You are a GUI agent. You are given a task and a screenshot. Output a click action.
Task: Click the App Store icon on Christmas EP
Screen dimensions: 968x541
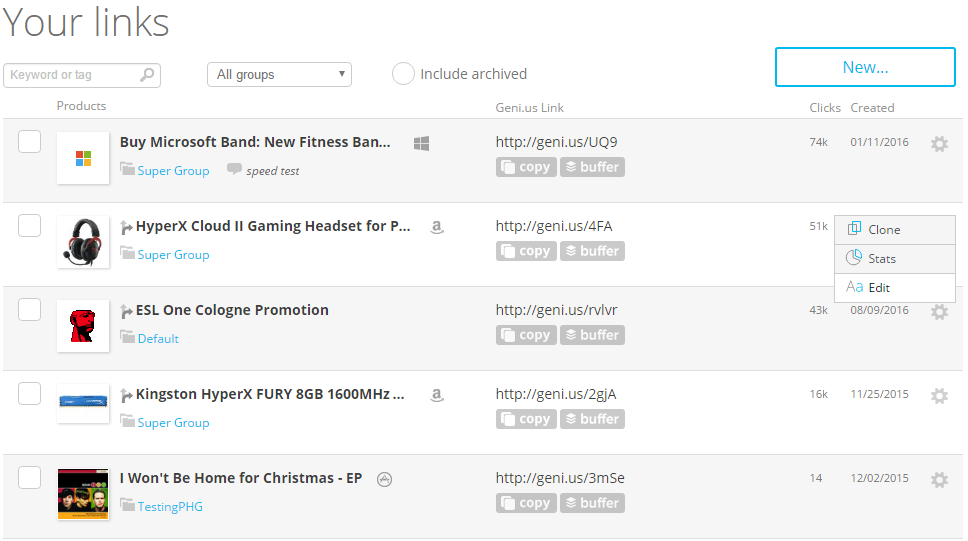[384, 479]
